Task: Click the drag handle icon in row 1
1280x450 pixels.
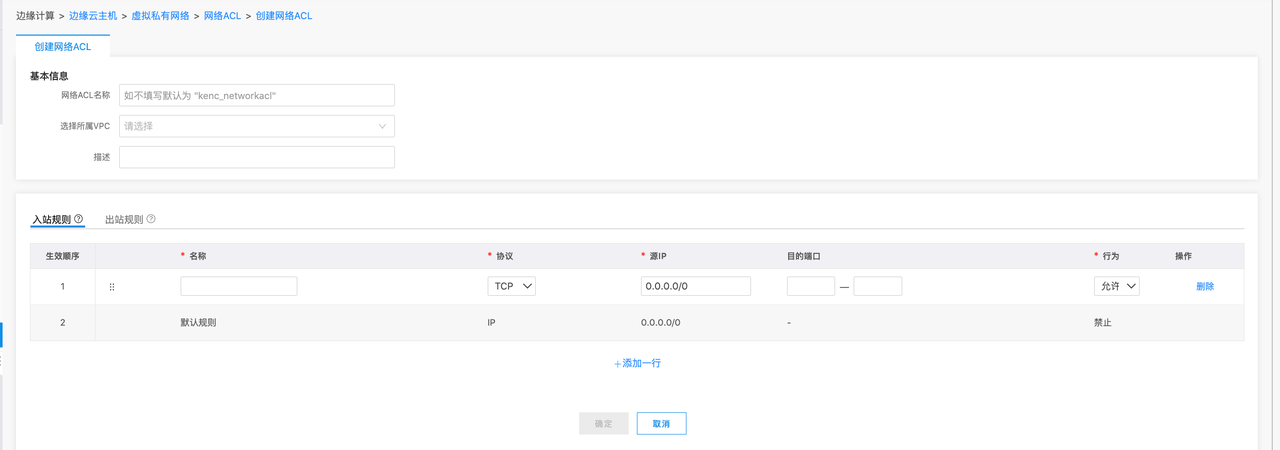Action: 112,287
